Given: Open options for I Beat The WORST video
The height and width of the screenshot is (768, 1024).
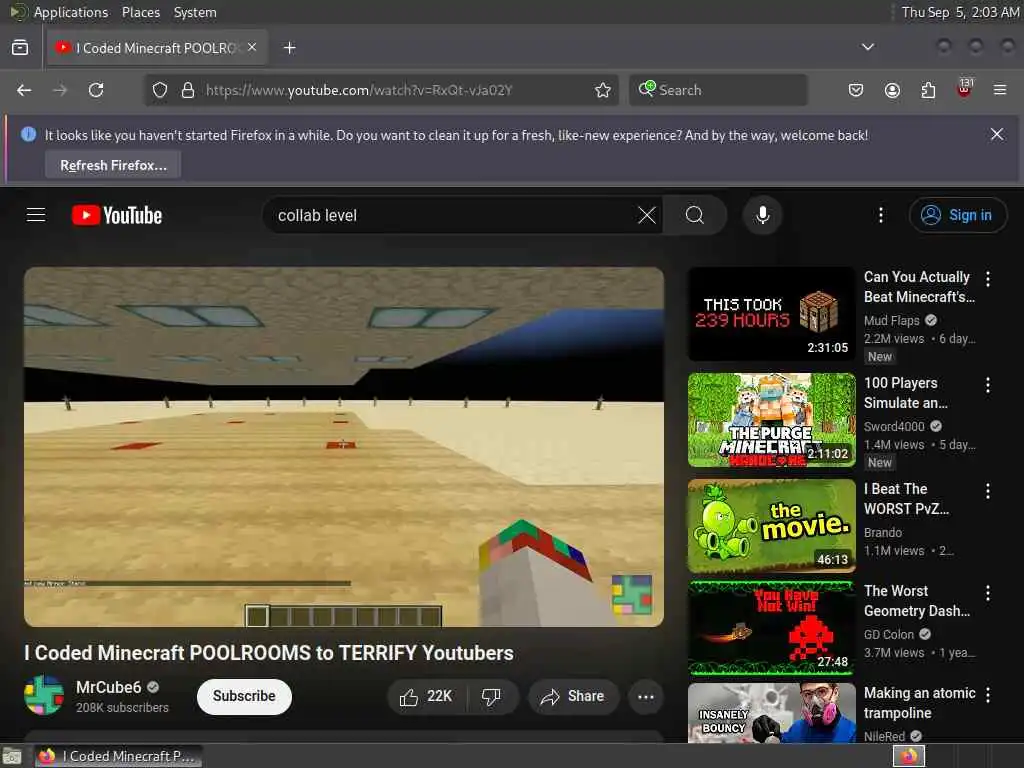Looking at the screenshot, I should (987, 491).
